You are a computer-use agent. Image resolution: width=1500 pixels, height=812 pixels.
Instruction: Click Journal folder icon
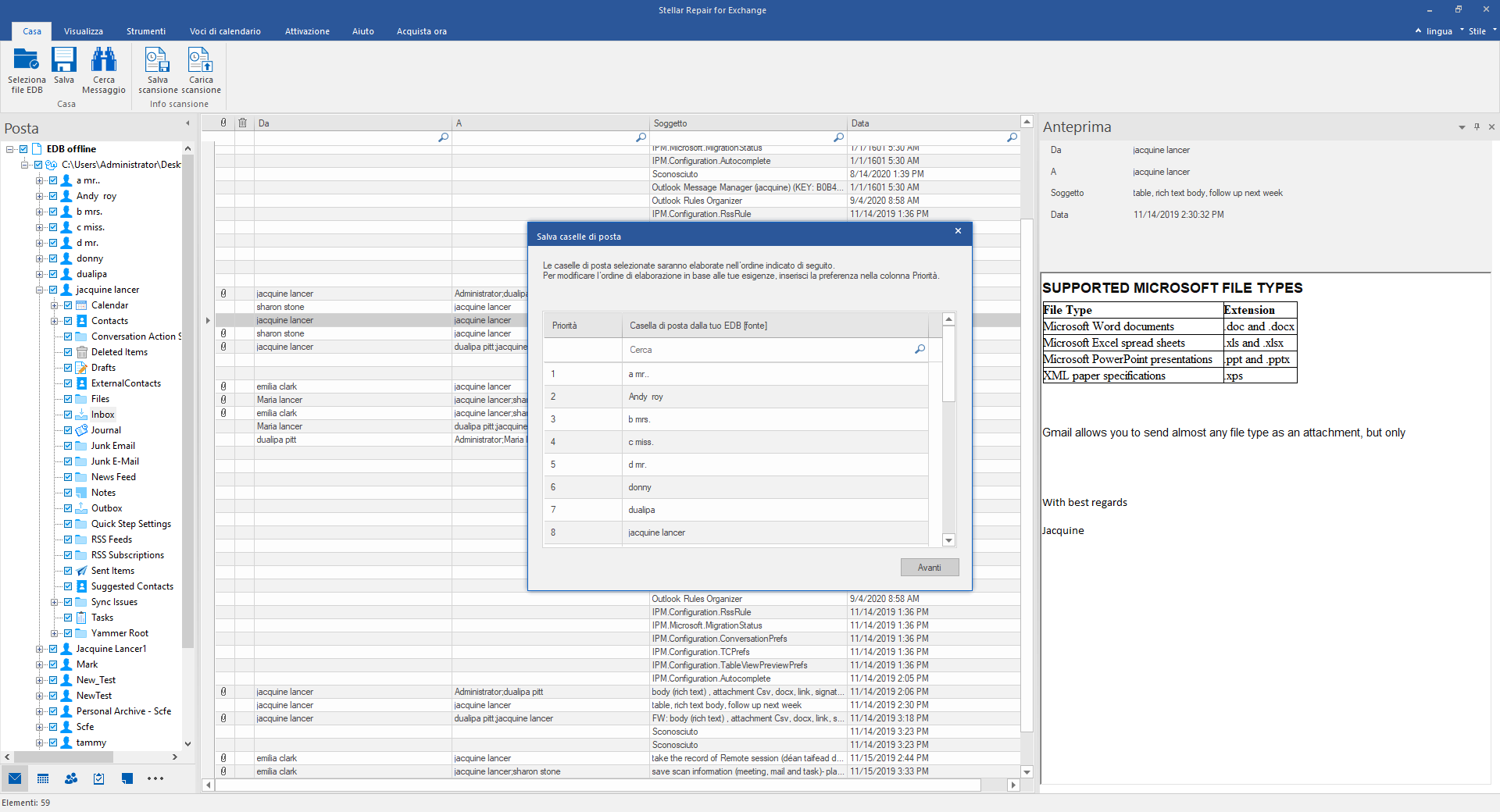(x=81, y=430)
